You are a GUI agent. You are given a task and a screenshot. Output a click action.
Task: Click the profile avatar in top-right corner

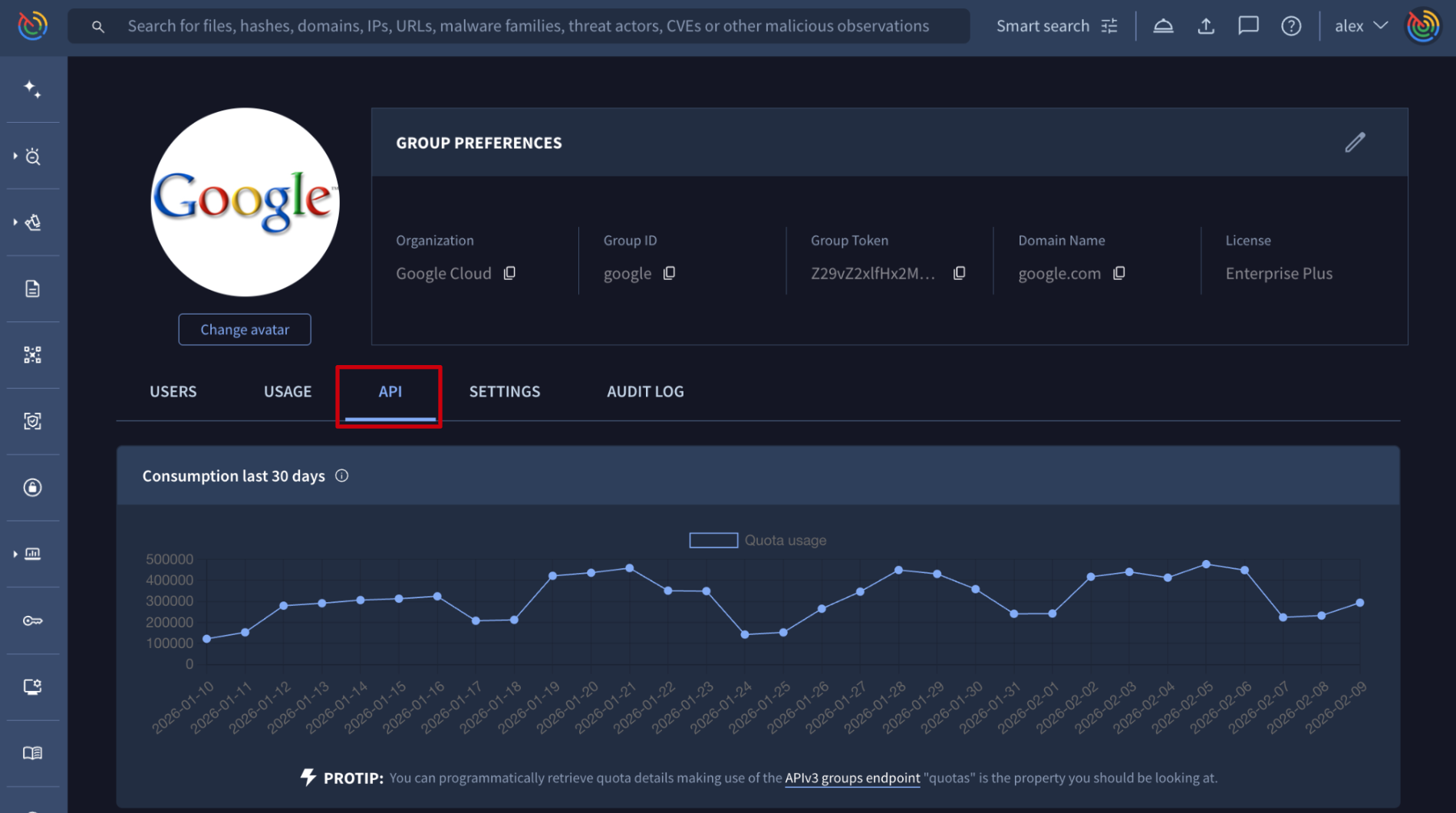1423,26
